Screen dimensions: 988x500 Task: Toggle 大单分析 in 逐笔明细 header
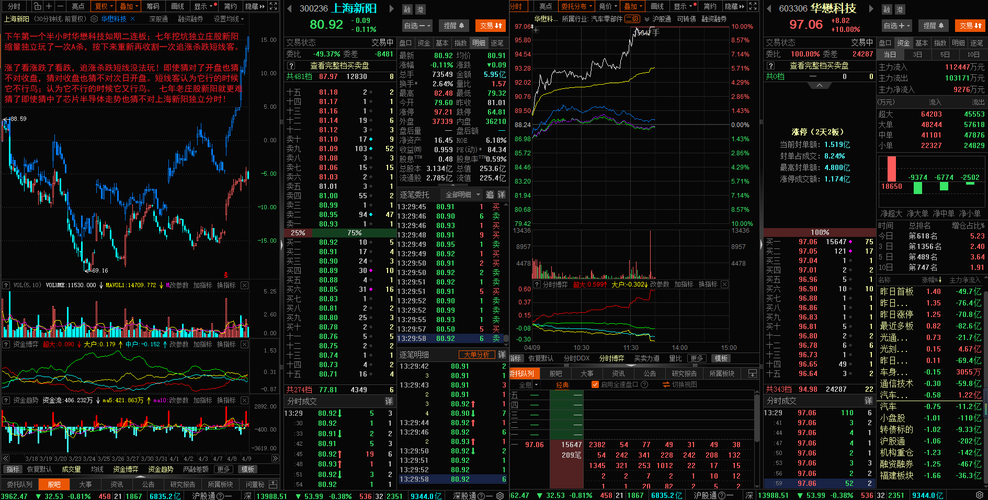(x=476, y=355)
